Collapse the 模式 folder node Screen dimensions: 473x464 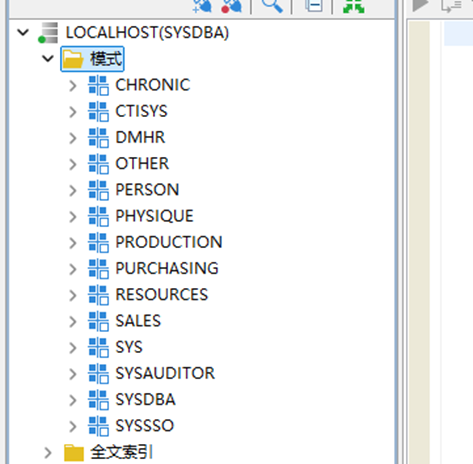[48, 59]
